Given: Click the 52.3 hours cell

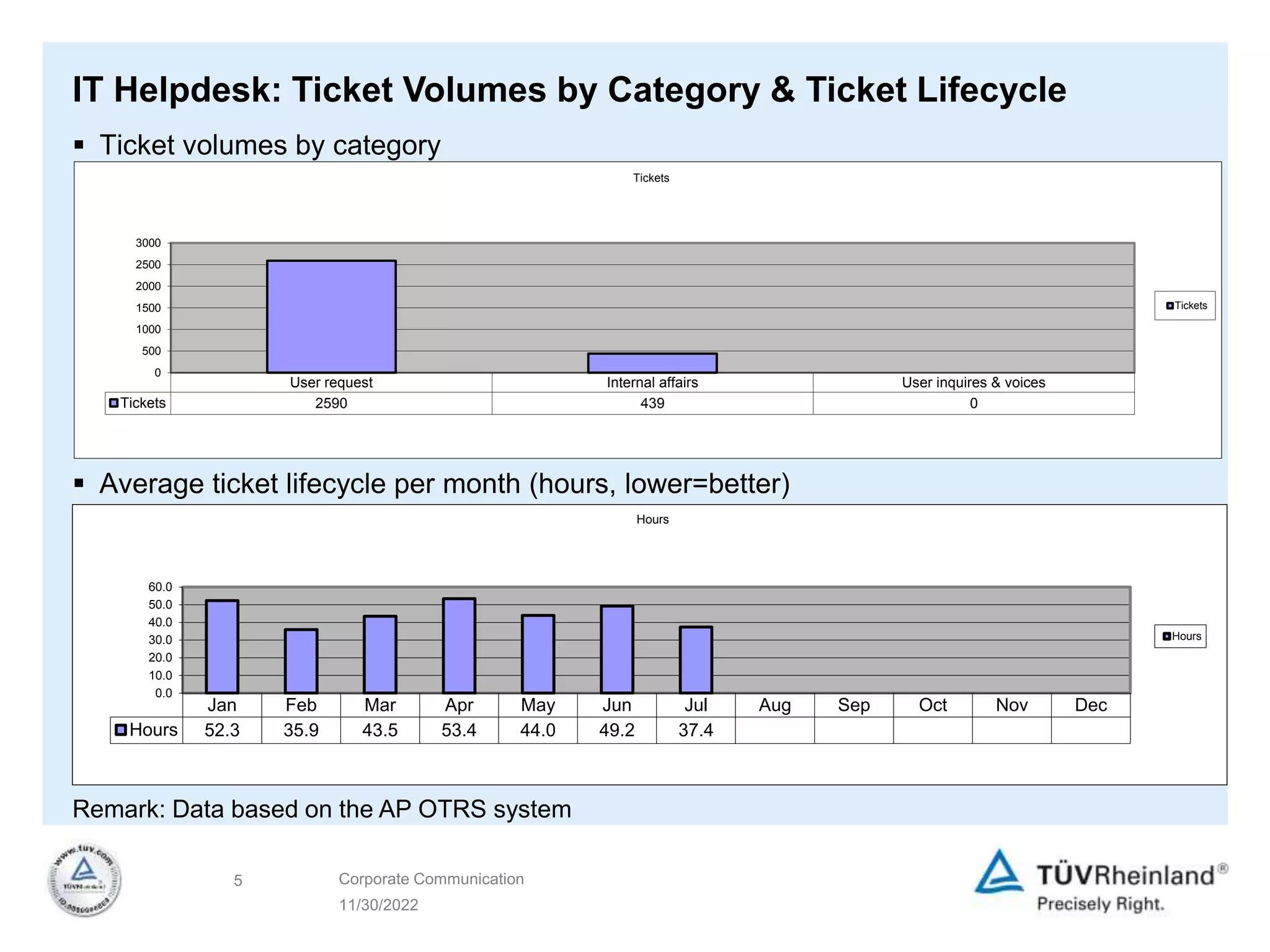Looking at the screenshot, I should click(x=222, y=730).
